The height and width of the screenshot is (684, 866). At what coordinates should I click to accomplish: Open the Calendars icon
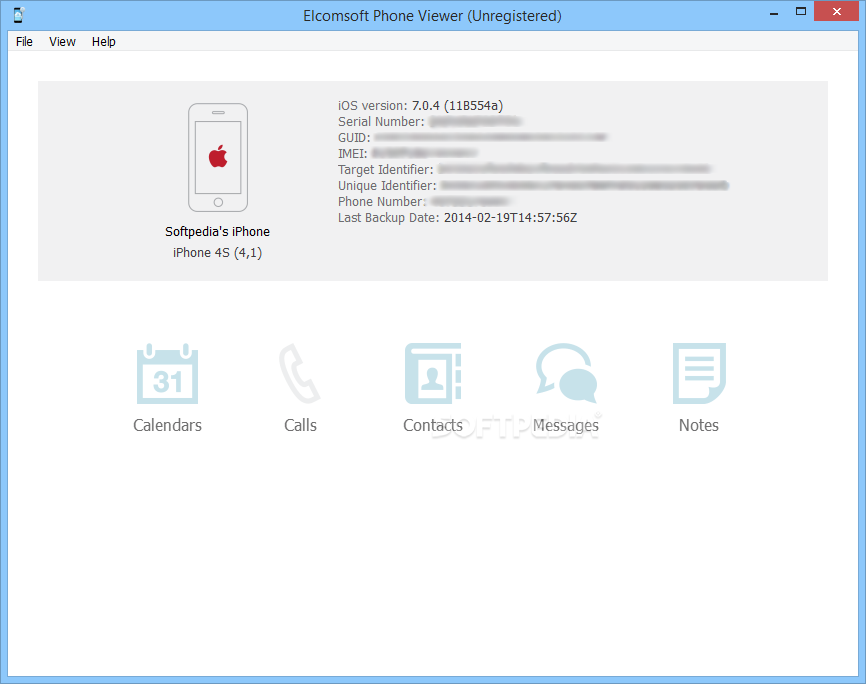pyautogui.click(x=167, y=374)
